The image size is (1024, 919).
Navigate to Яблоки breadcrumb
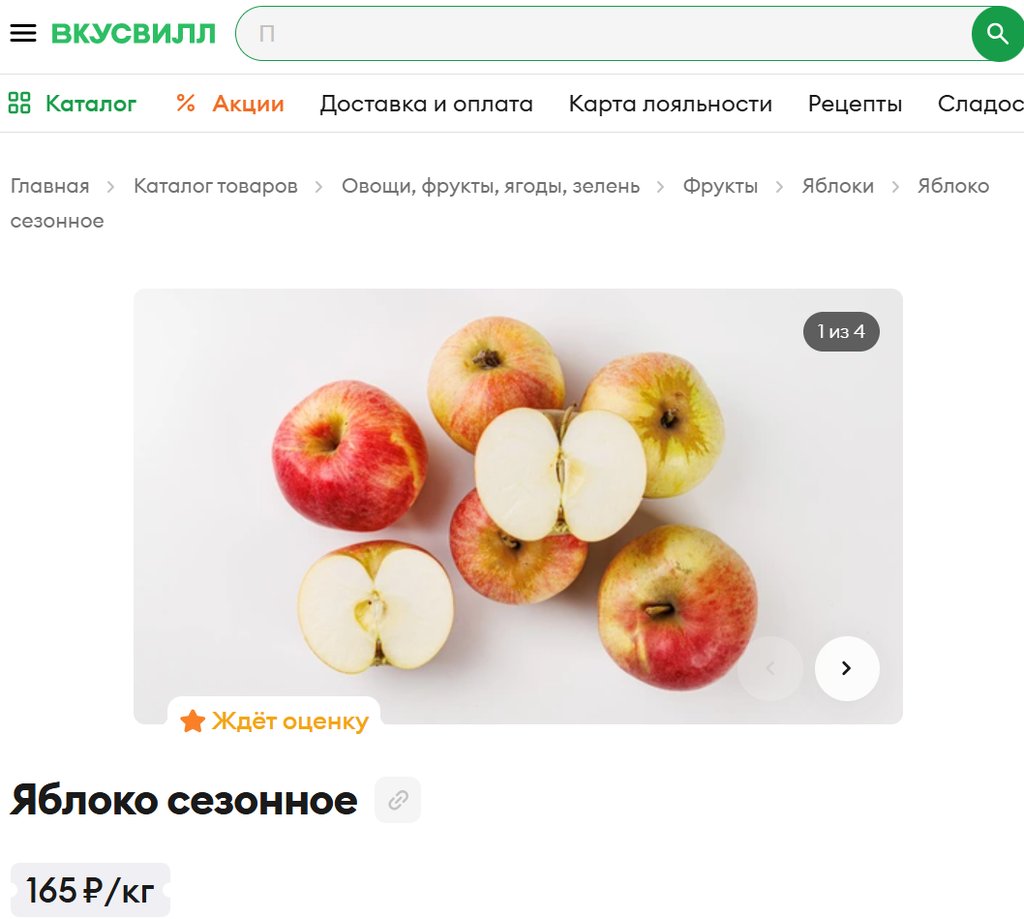[838, 186]
